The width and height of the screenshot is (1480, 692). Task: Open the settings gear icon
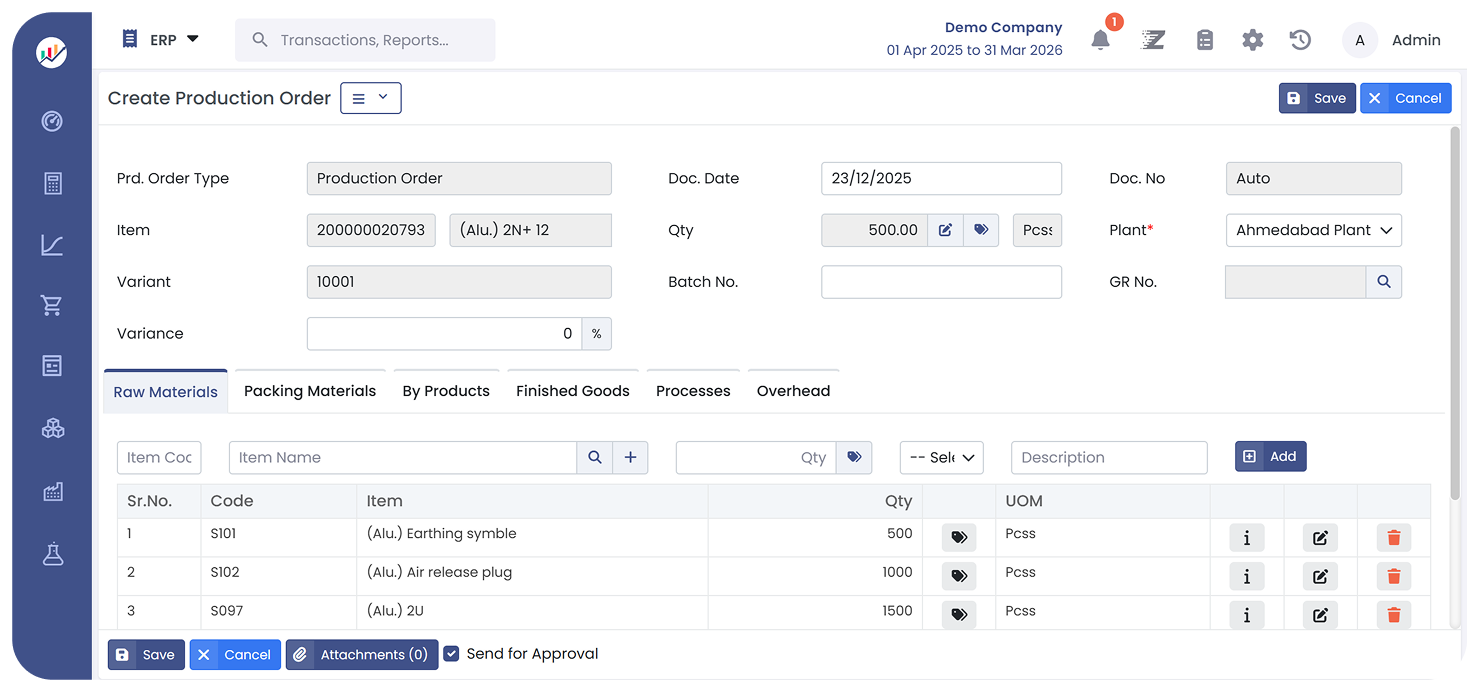(1252, 40)
